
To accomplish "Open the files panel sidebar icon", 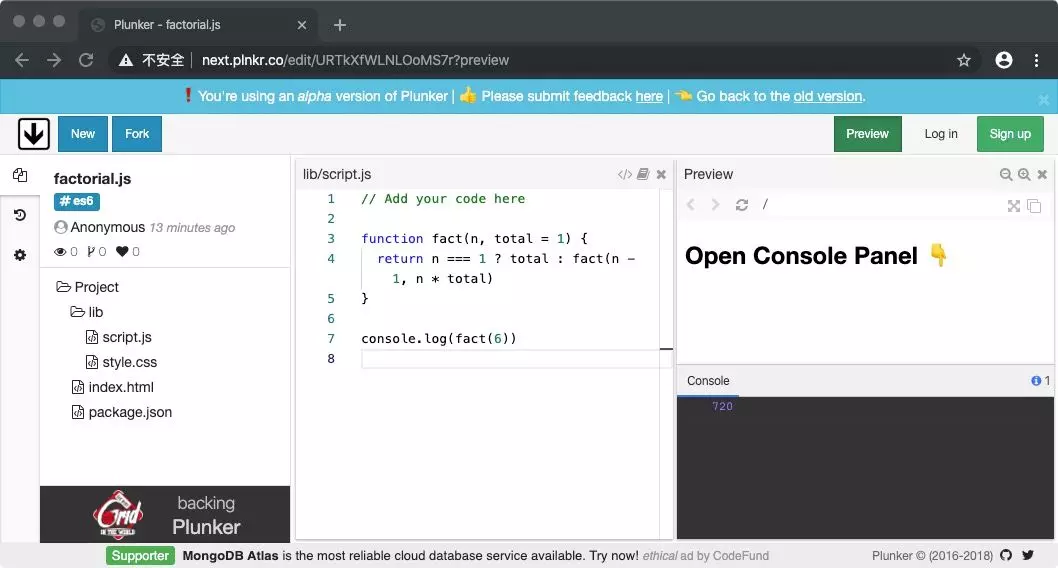I will (20, 175).
